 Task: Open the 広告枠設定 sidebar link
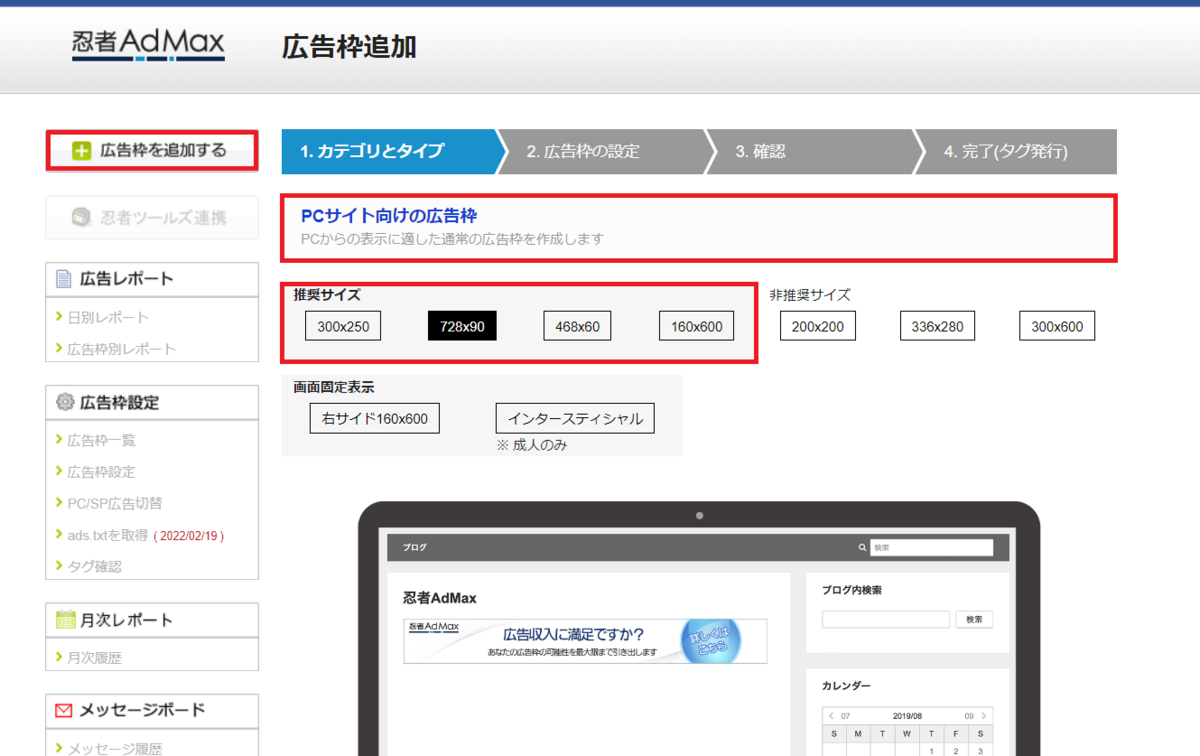pyautogui.click(x=101, y=472)
